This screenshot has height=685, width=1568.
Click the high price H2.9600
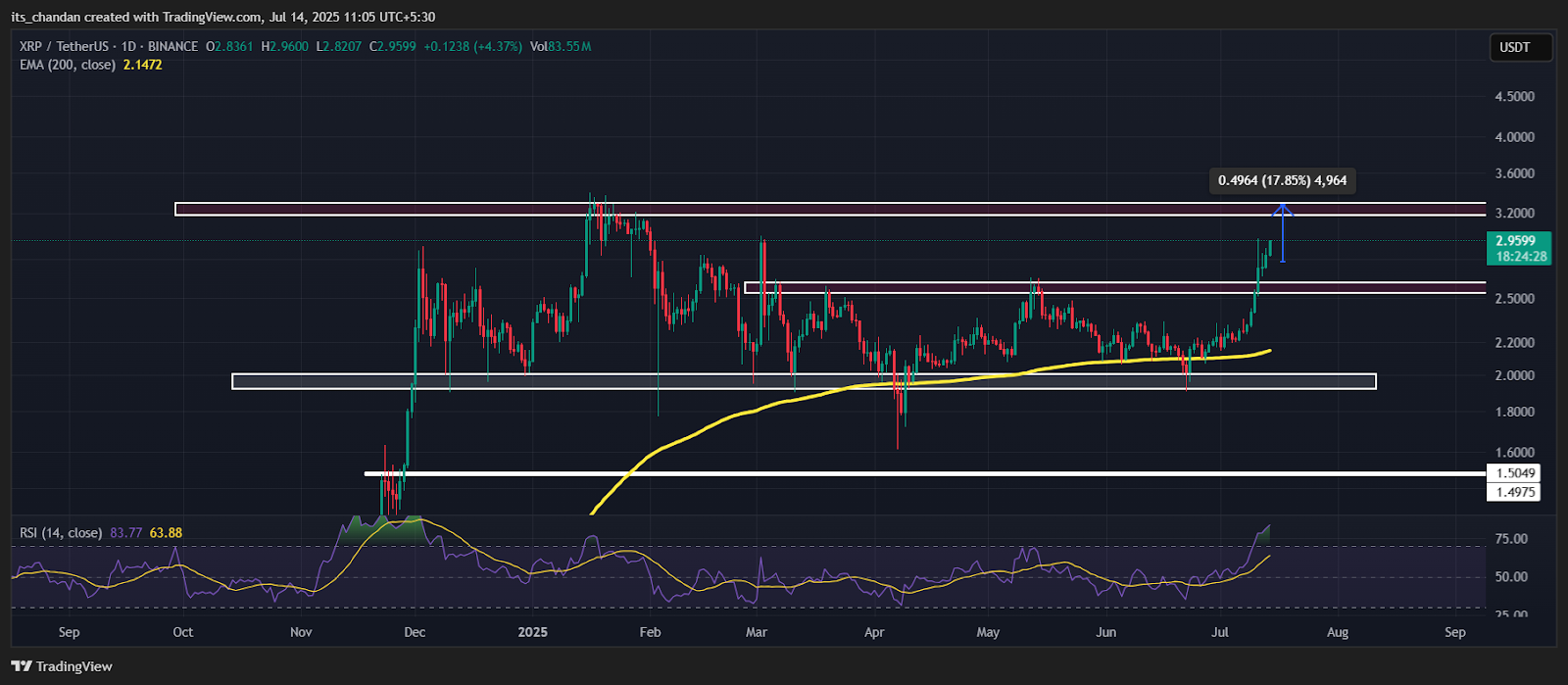pyautogui.click(x=284, y=46)
